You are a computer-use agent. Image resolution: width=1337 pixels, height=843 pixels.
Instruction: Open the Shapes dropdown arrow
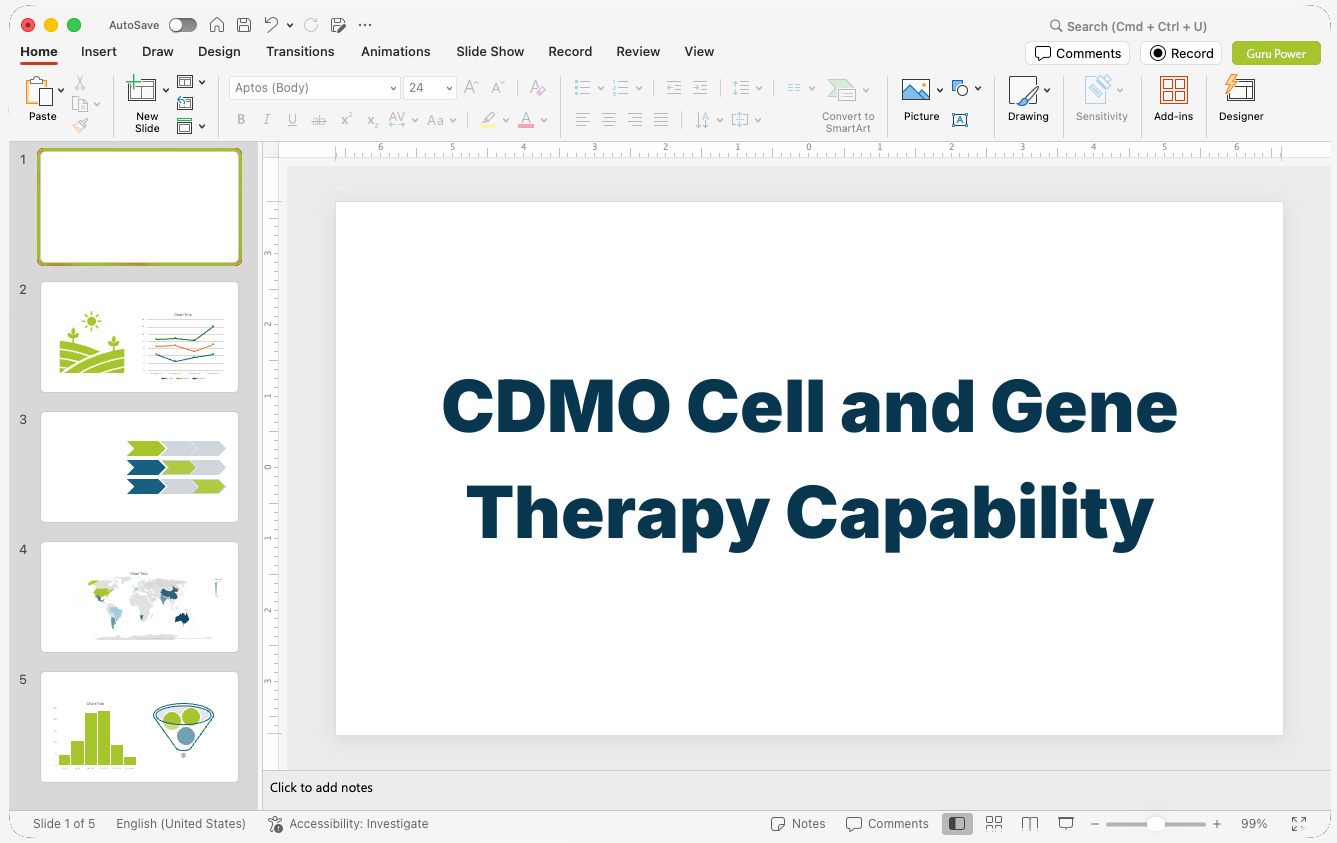pyautogui.click(x=977, y=88)
